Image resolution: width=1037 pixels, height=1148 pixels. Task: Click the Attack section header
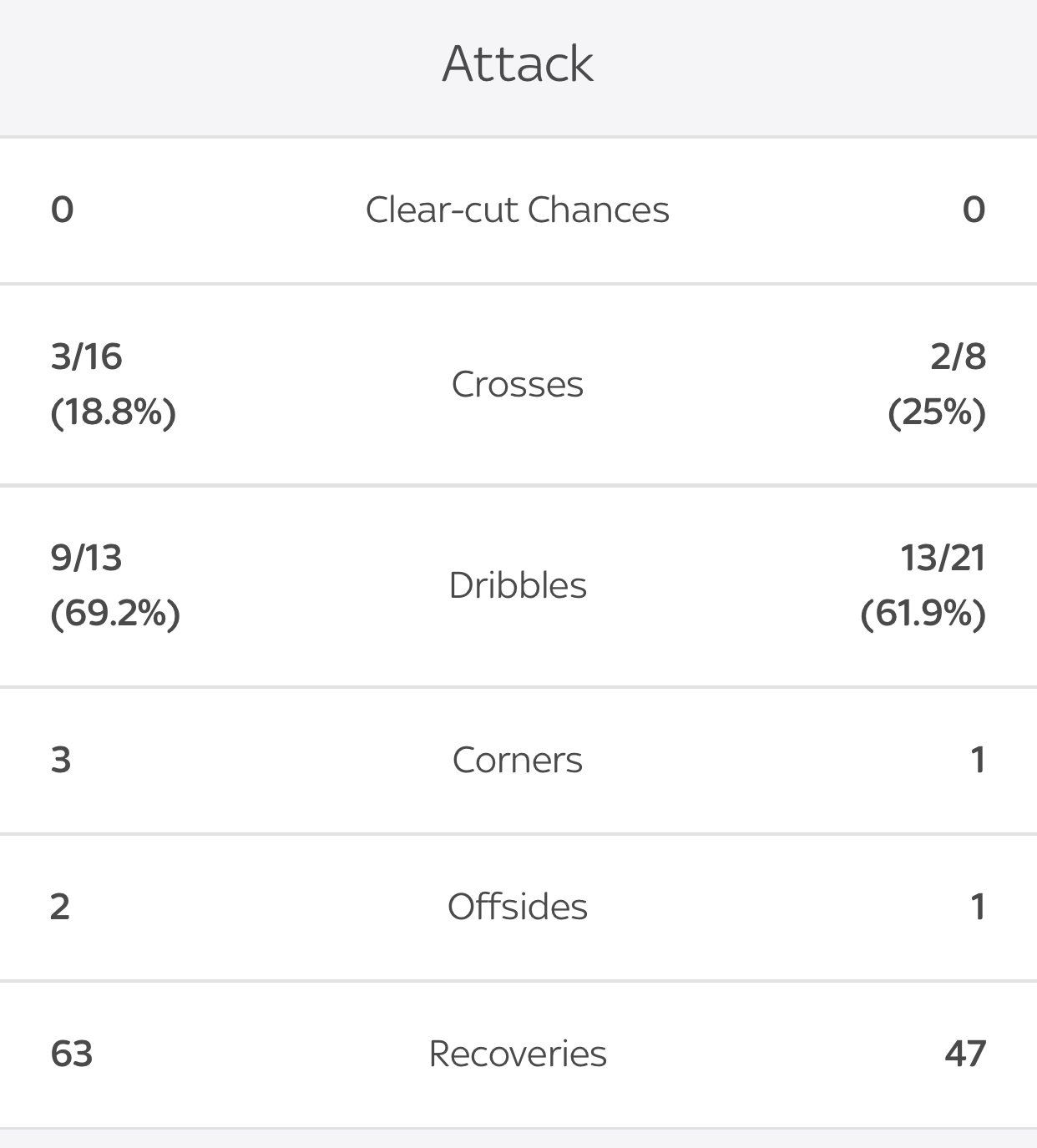518,63
